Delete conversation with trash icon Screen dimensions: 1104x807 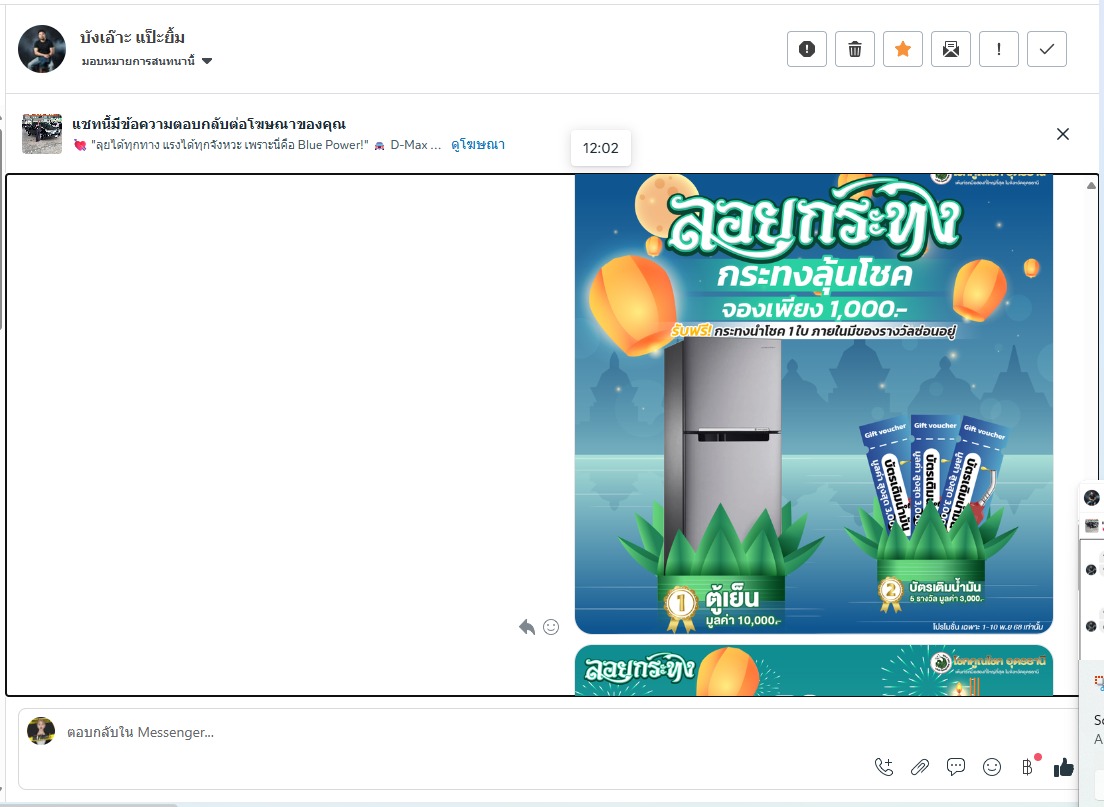tap(855, 49)
